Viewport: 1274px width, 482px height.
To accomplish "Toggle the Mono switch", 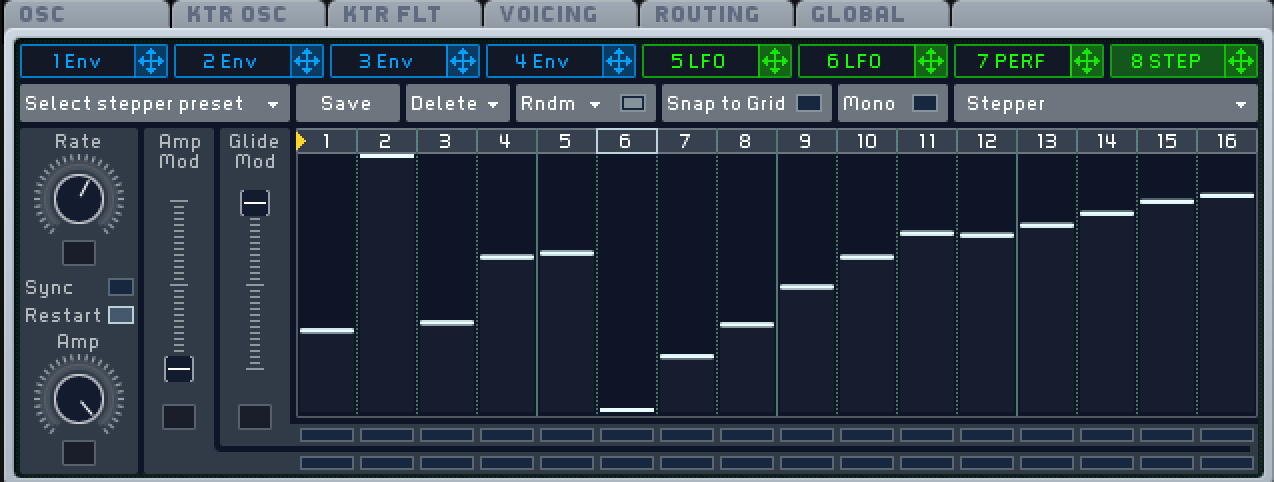I will coord(925,103).
